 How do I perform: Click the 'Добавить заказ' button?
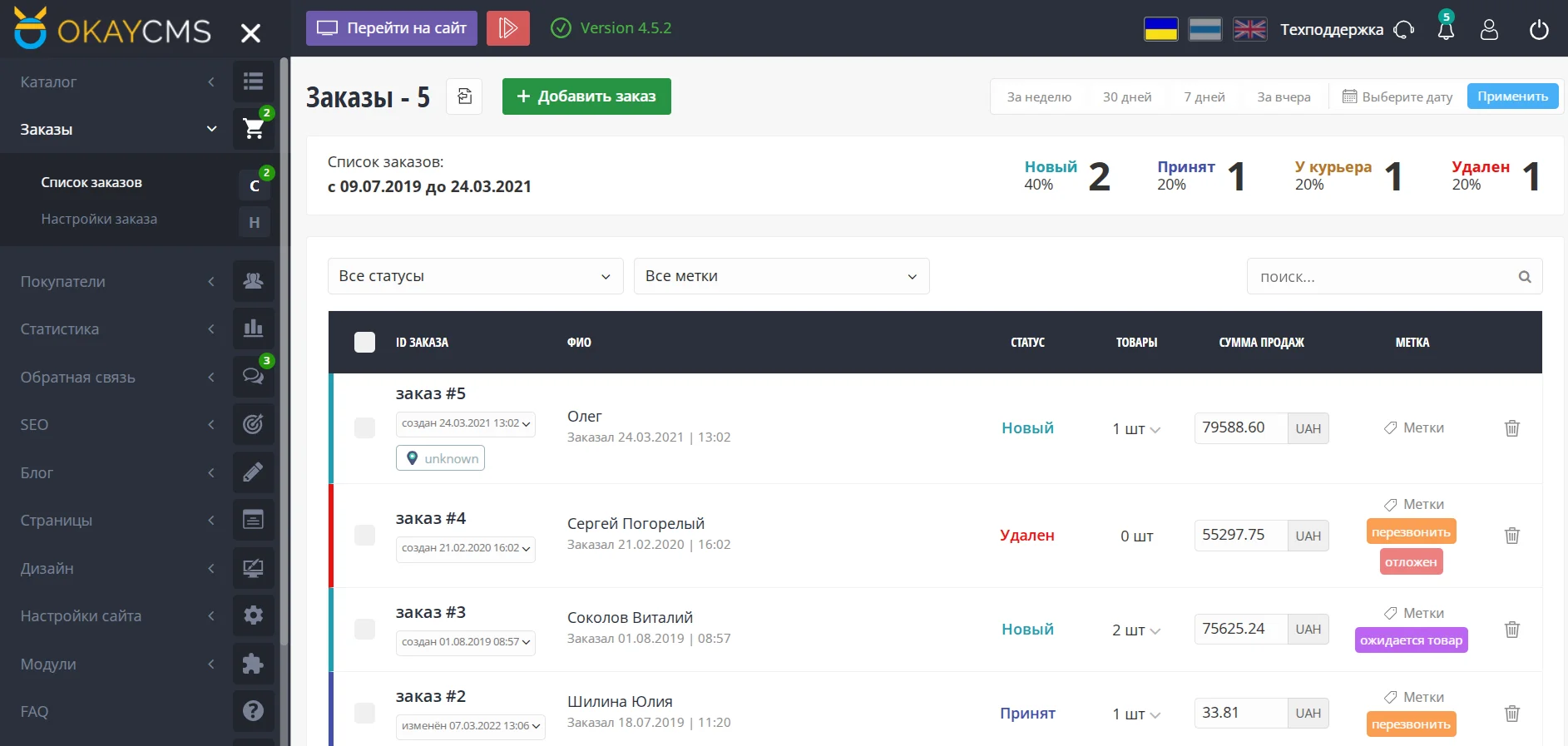pyautogui.click(x=586, y=96)
